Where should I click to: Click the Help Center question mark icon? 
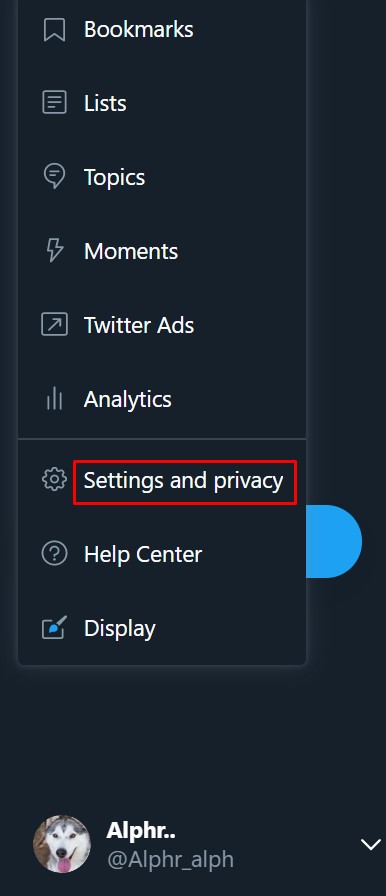tap(54, 554)
